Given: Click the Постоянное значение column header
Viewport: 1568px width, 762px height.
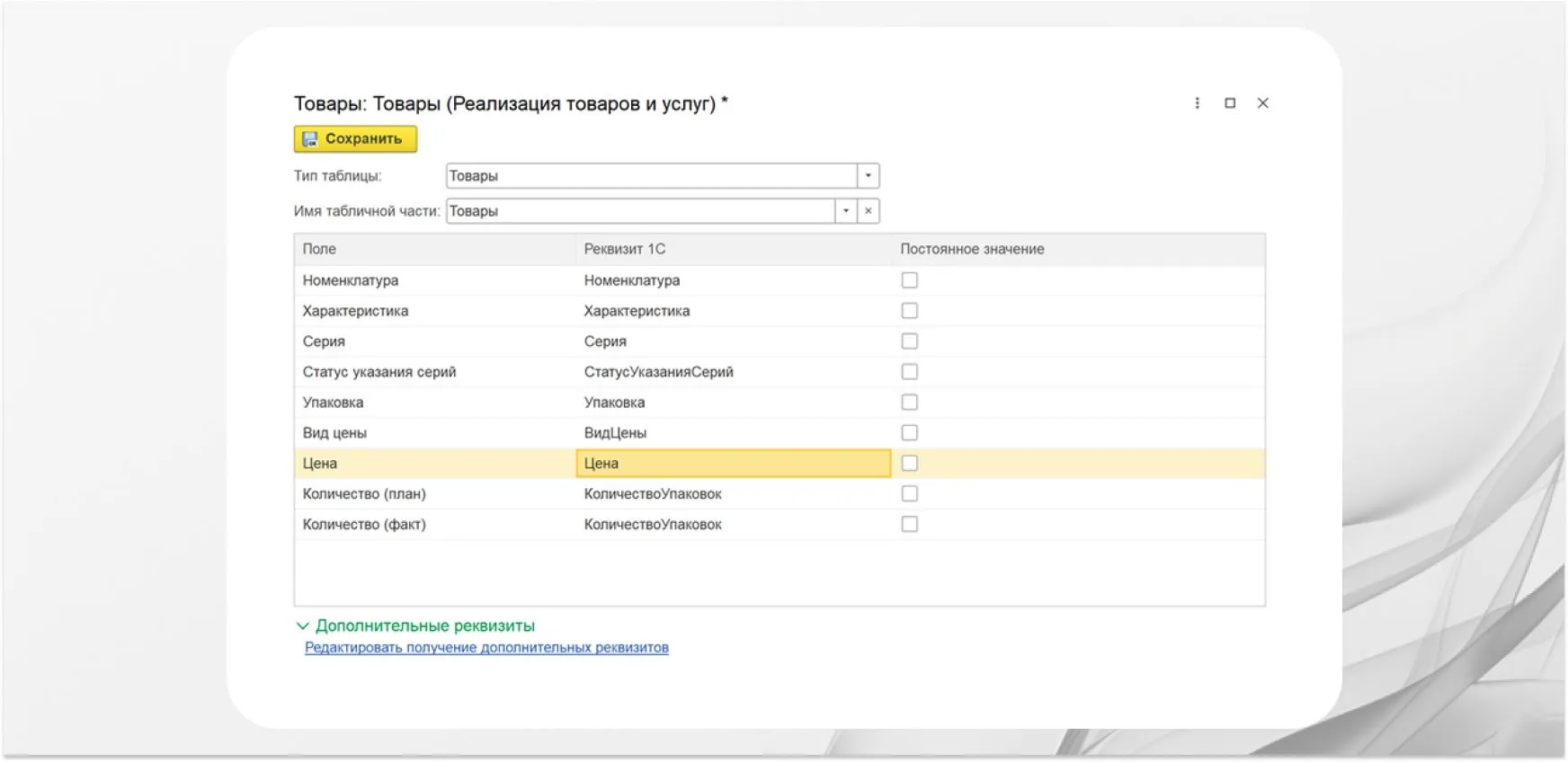Looking at the screenshot, I should coord(1078,249).
